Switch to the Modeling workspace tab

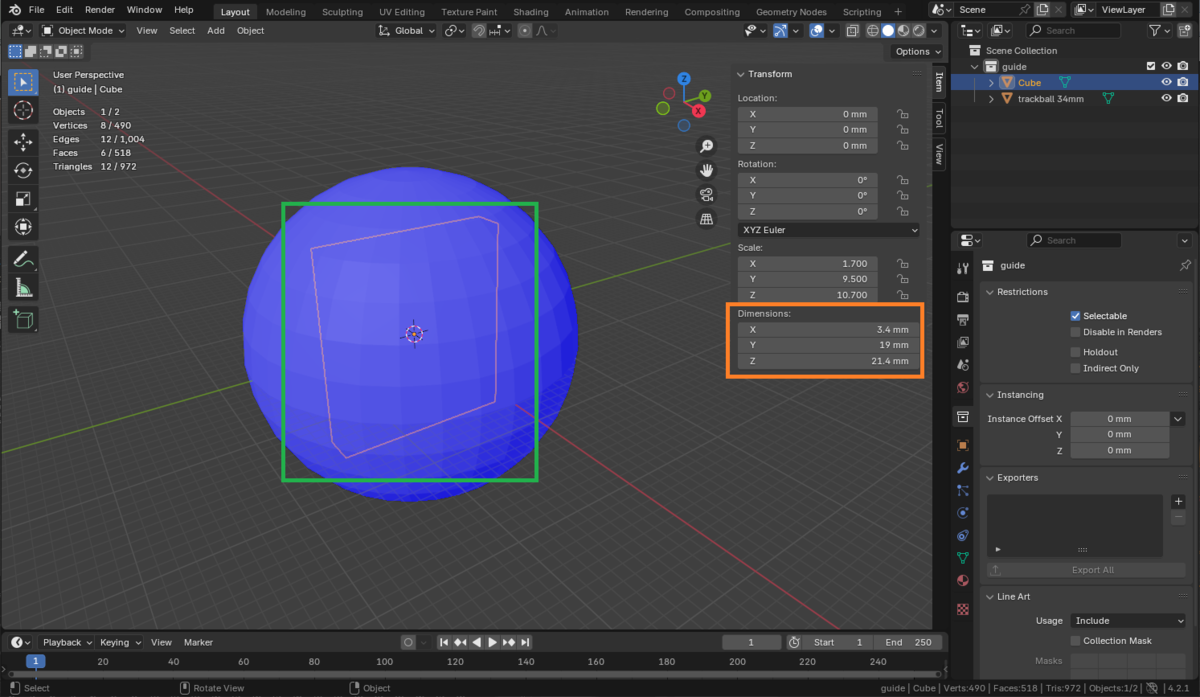pyautogui.click(x=286, y=12)
